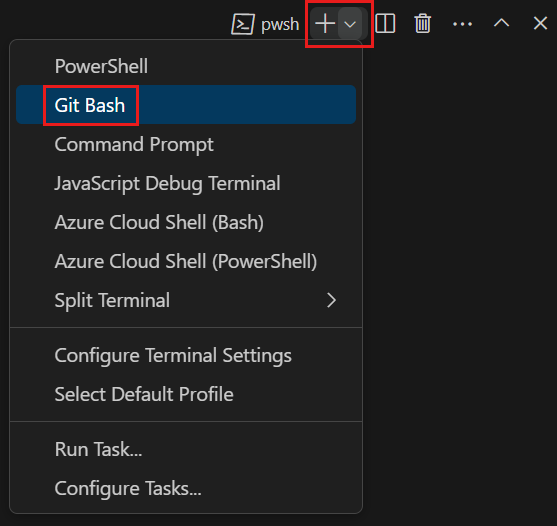Click the pwsh terminal shell icon
This screenshot has height=526, width=557.
[243, 24]
